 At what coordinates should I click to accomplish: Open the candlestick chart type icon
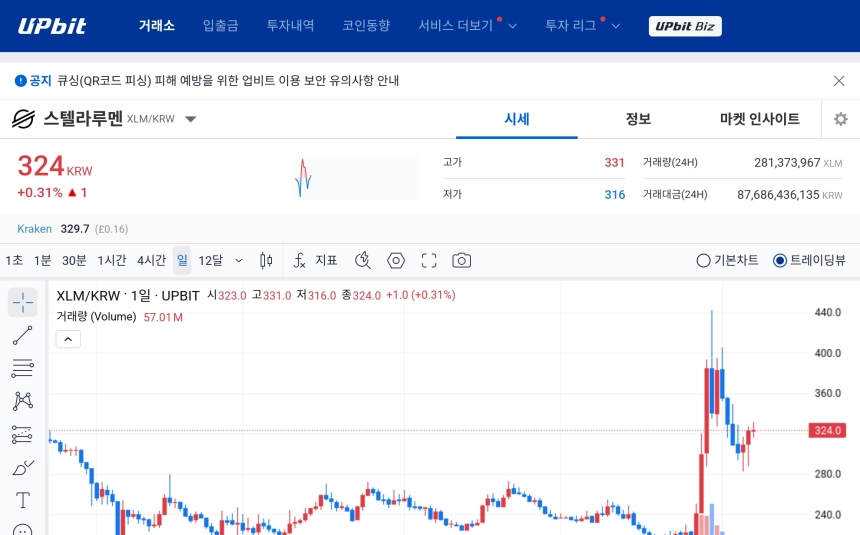[x=266, y=261]
